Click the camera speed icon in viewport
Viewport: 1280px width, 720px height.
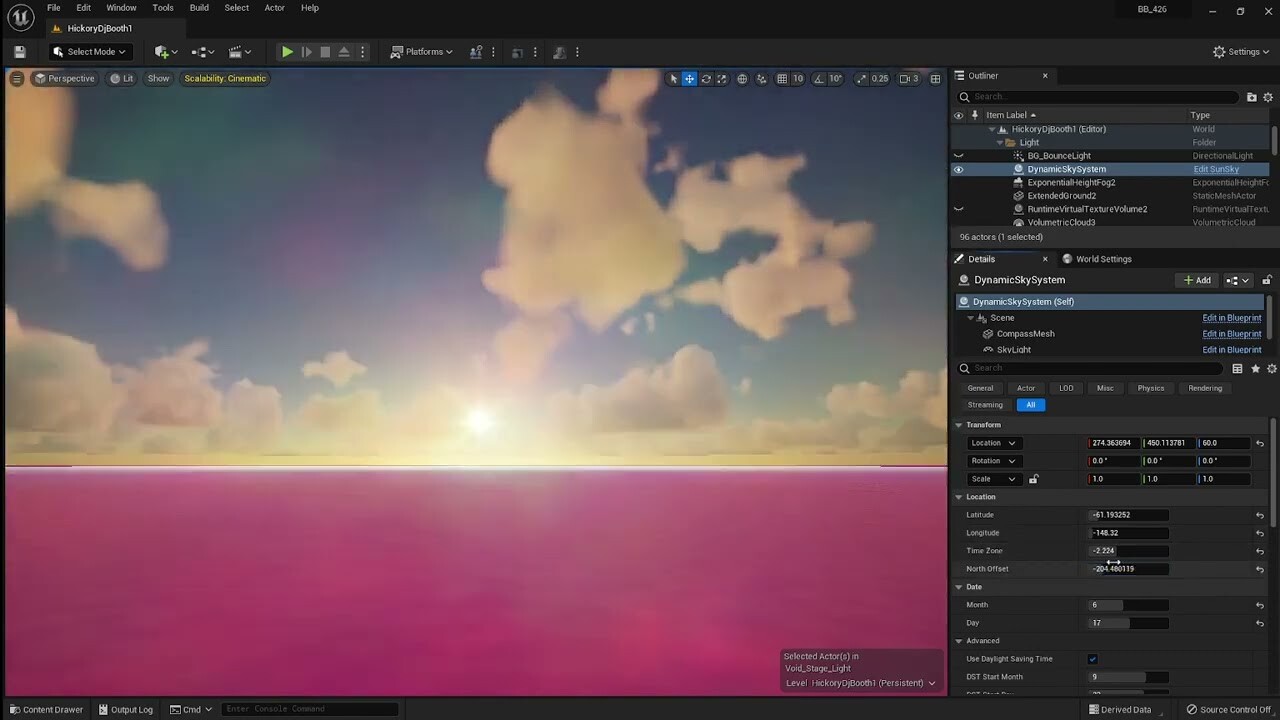[905, 78]
